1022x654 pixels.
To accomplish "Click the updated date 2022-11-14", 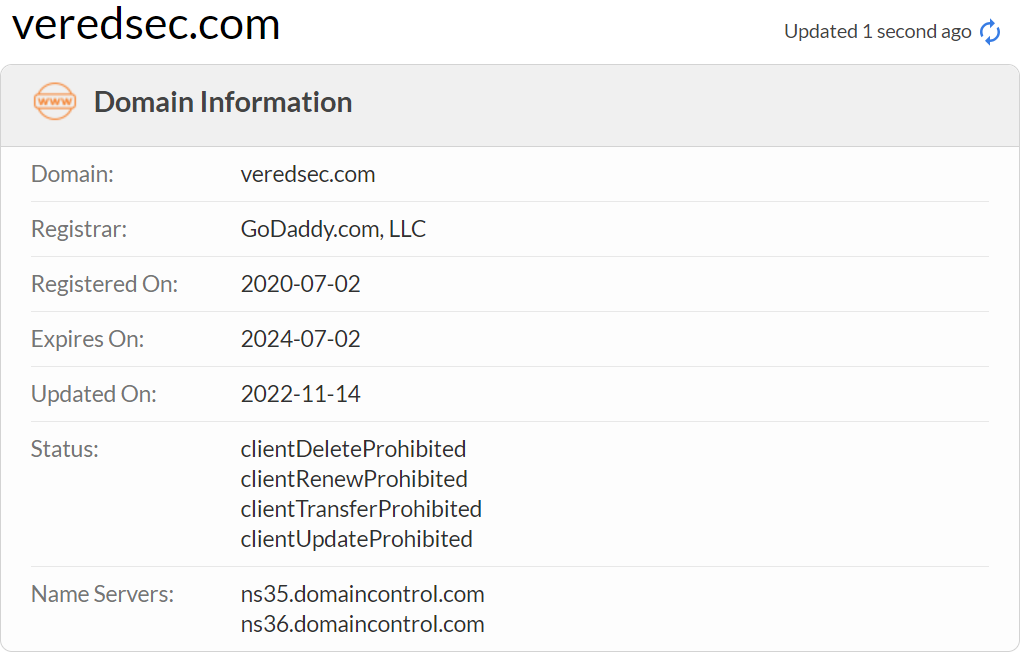I will coord(300,394).
